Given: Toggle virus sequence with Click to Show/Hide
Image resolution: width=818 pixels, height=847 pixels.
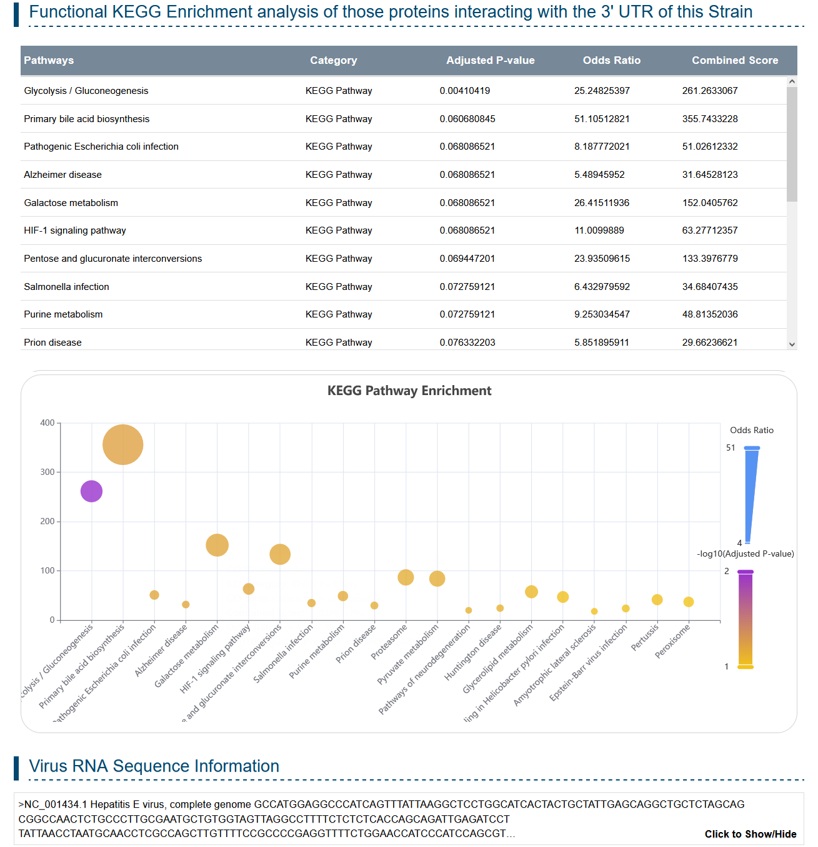Looking at the screenshot, I should [750, 834].
